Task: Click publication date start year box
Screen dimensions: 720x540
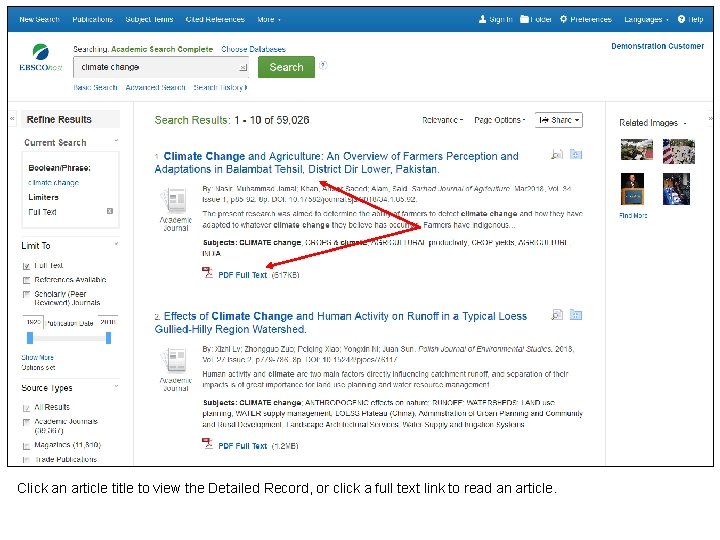Action: click(x=33, y=322)
